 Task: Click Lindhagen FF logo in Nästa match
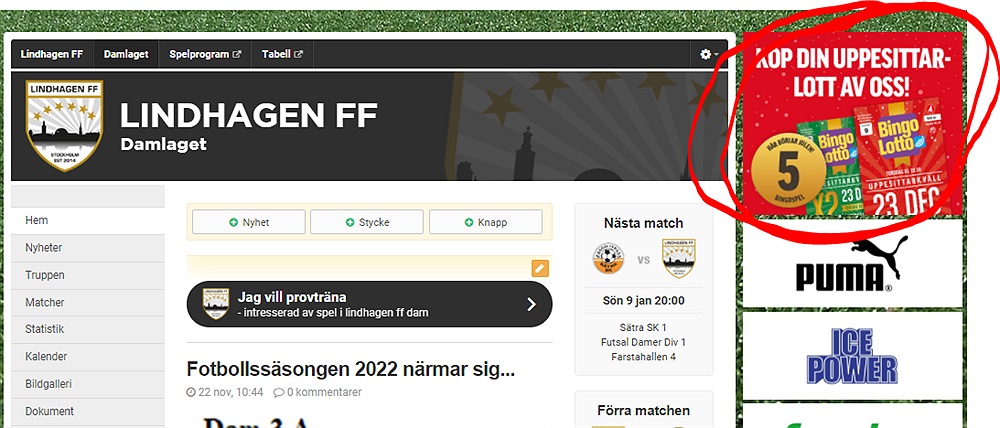(679, 258)
